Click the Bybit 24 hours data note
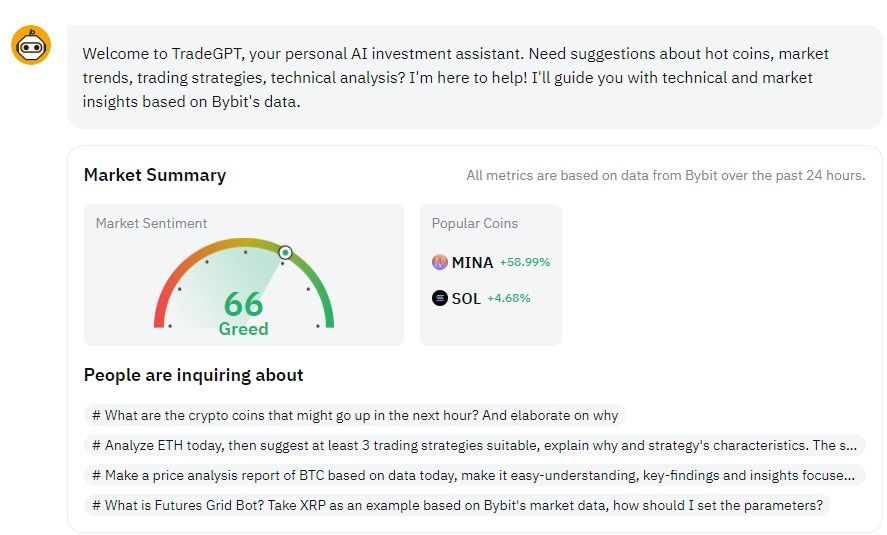Image resolution: width=887 pixels, height=535 pixels. [x=665, y=176]
